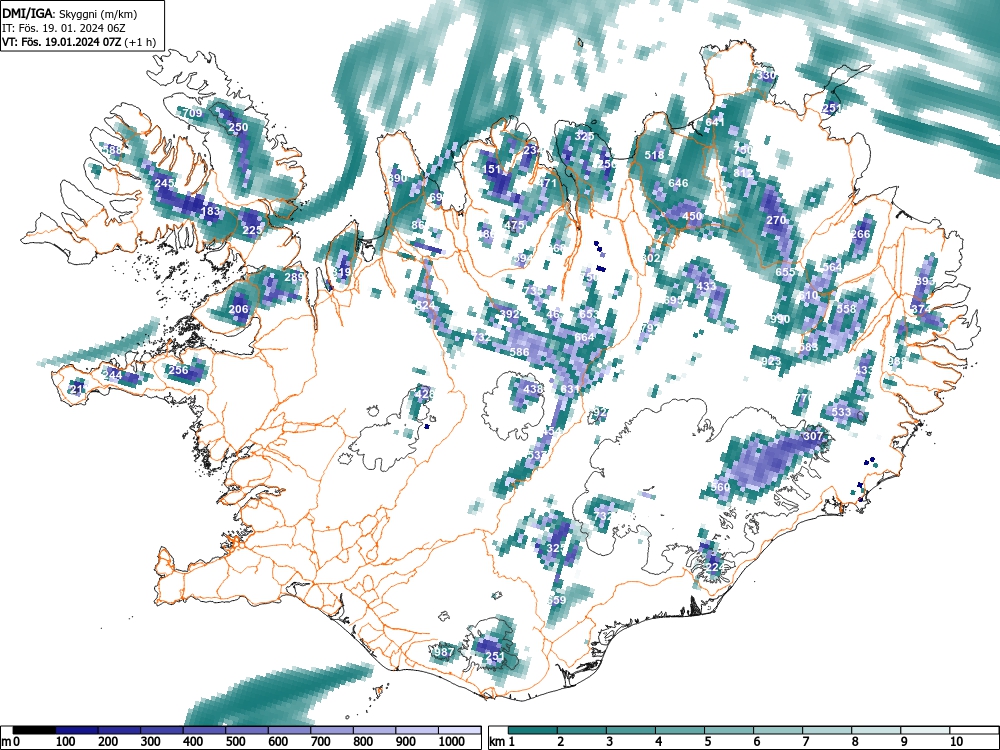Image resolution: width=1000 pixels, height=750 pixels.
Task: Click the visibility value '266' on map
Action: point(860,234)
